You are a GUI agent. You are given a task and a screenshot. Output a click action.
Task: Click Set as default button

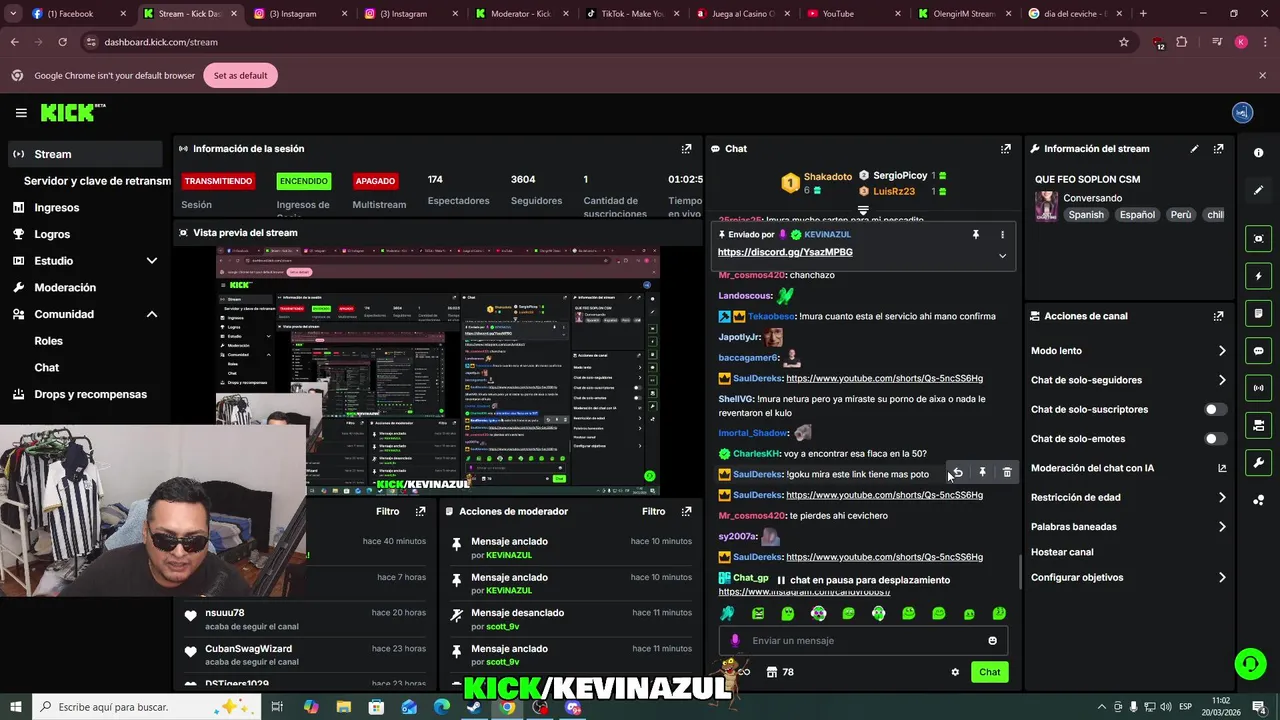(x=240, y=76)
